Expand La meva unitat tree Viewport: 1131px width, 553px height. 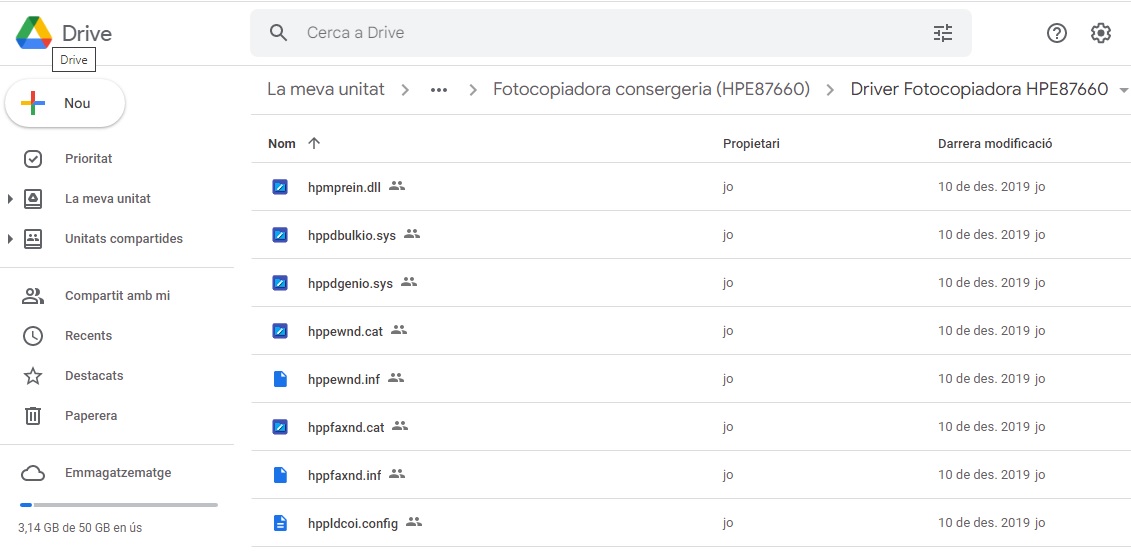coord(10,199)
